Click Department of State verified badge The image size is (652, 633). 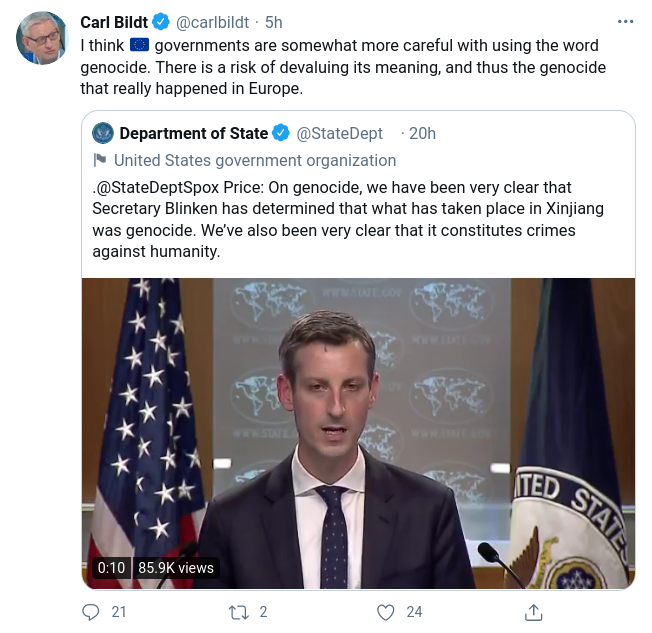click(x=282, y=134)
